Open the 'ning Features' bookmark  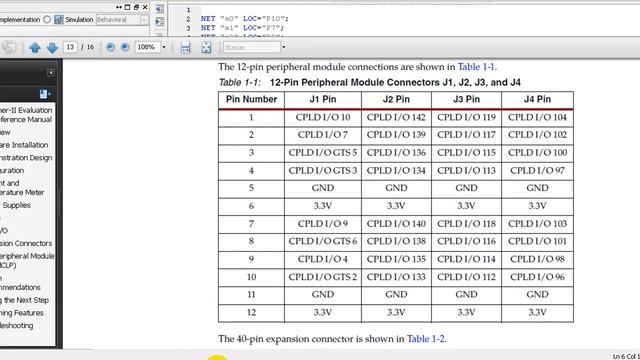22,313
